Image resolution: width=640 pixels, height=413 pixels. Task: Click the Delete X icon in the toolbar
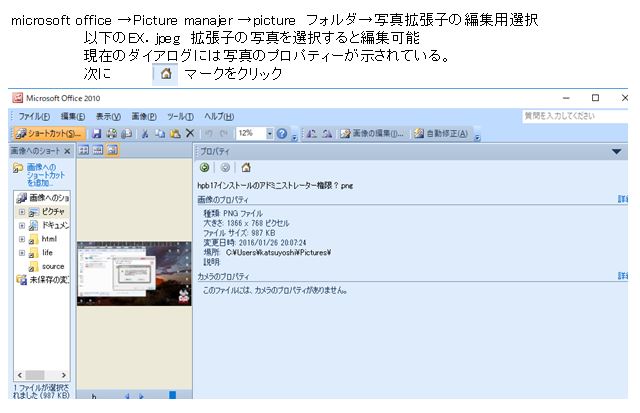pyautogui.click(x=190, y=133)
